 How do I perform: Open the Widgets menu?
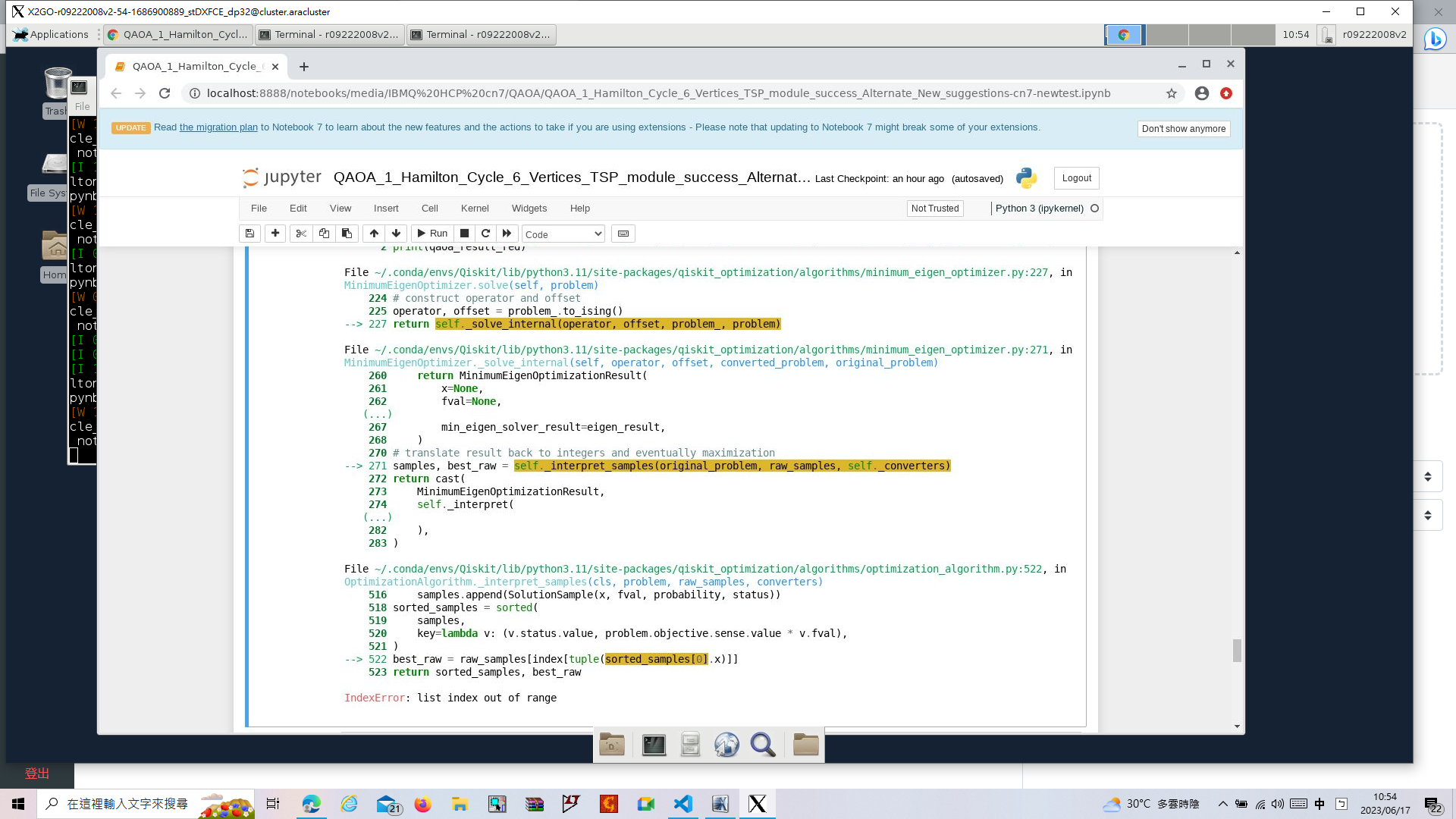(x=529, y=209)
